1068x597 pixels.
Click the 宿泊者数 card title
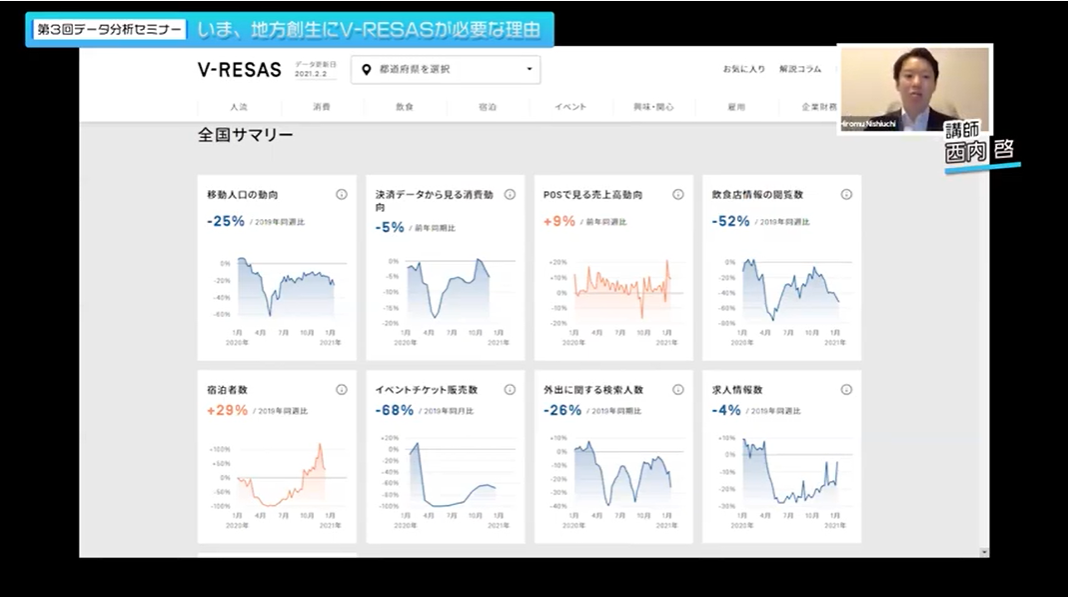pos(227,390)
